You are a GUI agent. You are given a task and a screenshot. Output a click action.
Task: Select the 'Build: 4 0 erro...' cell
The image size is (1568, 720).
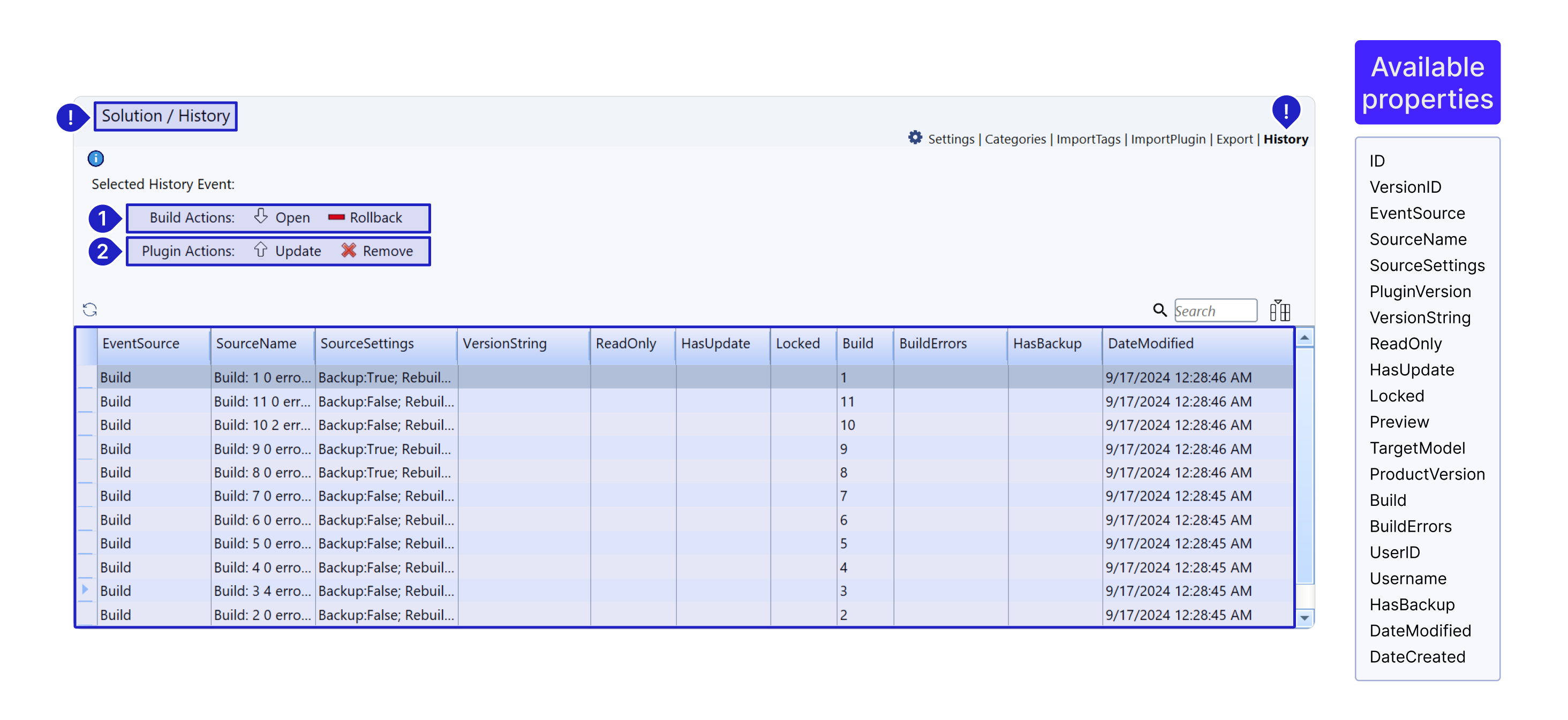point(263,567)
